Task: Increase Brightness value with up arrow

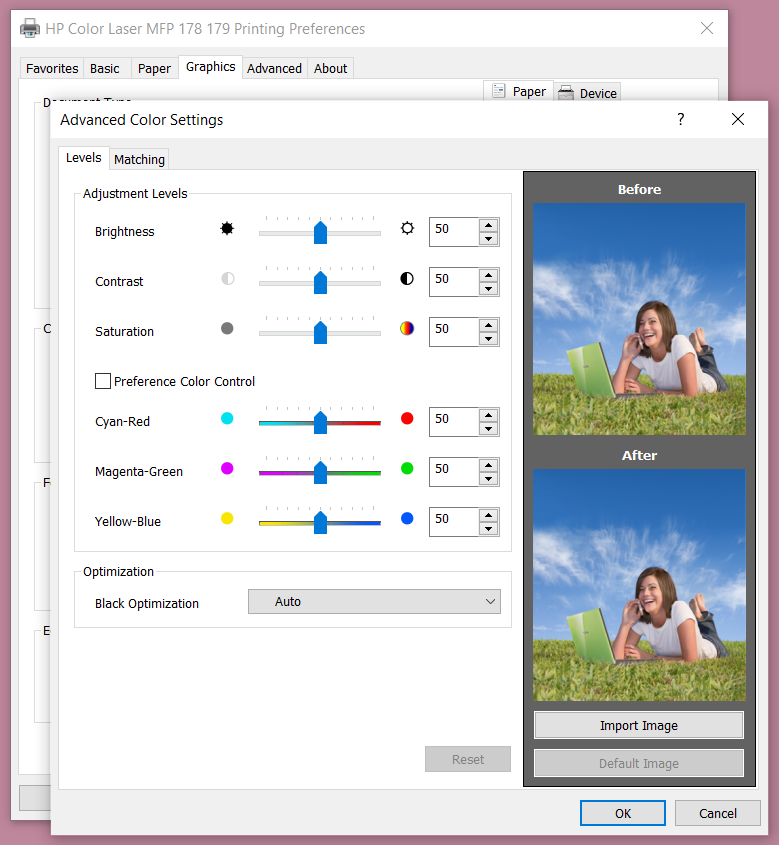Action: click(488, 225)
